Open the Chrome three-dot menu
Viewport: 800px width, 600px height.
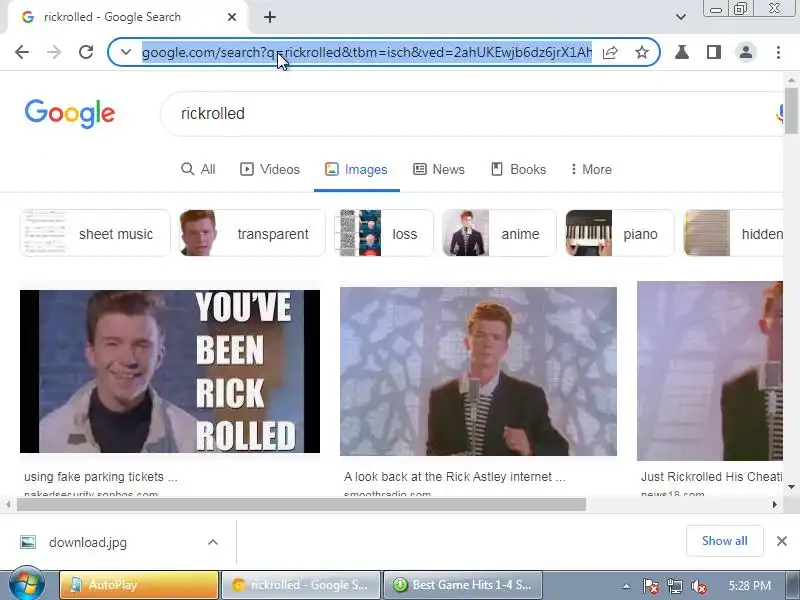778,52
